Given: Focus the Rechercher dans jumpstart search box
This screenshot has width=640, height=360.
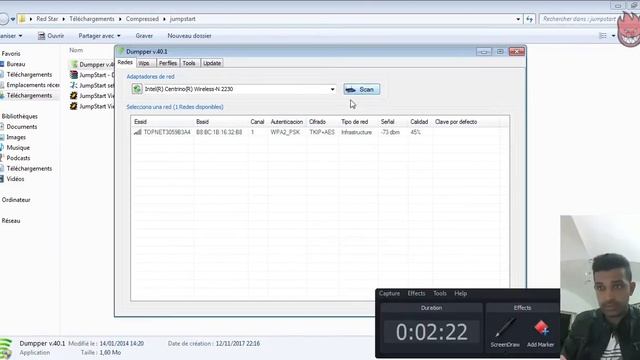Looking at the screenshot, I should click(579, 19).
